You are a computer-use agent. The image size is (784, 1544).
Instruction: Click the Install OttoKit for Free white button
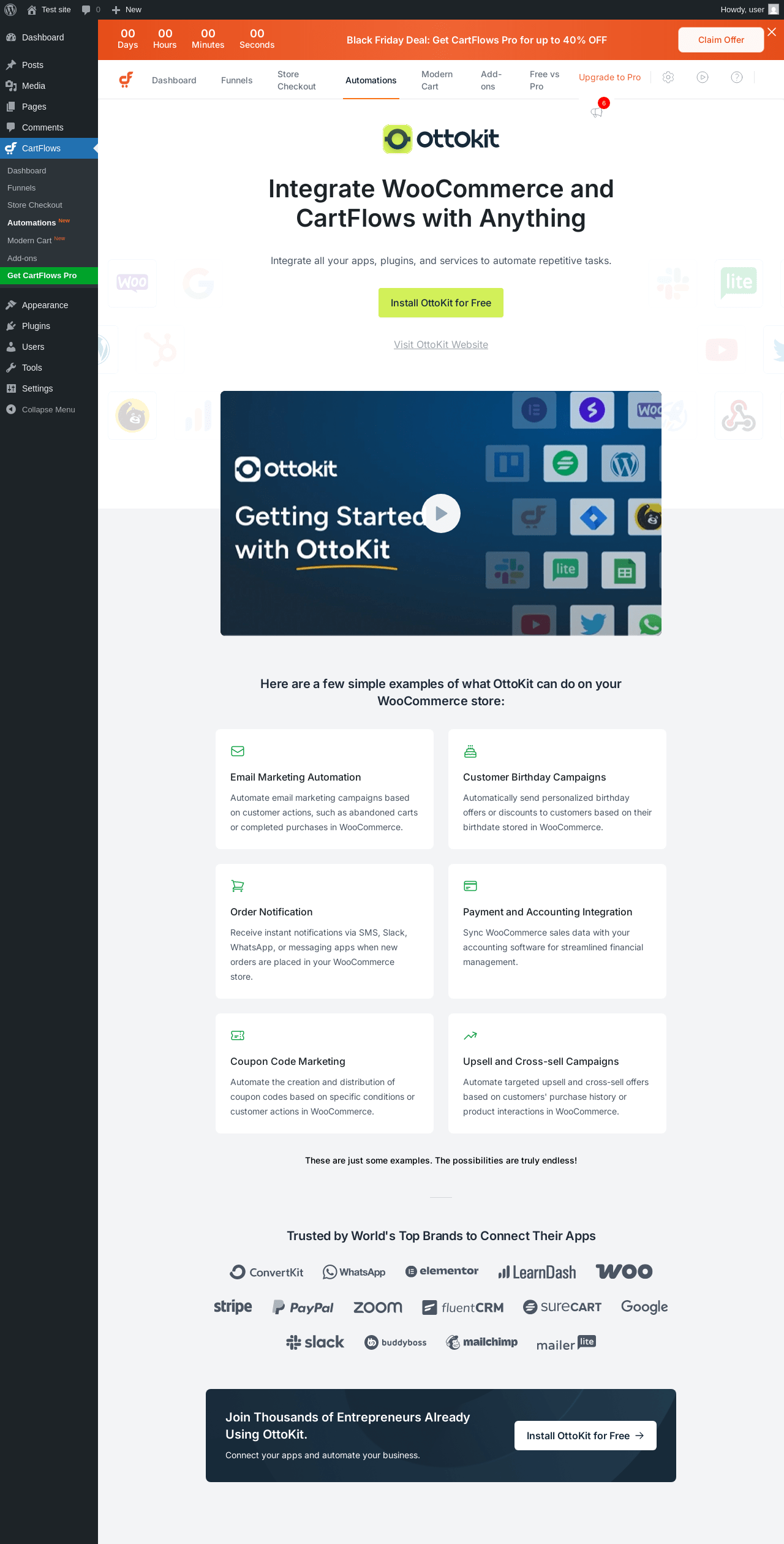586,1436
